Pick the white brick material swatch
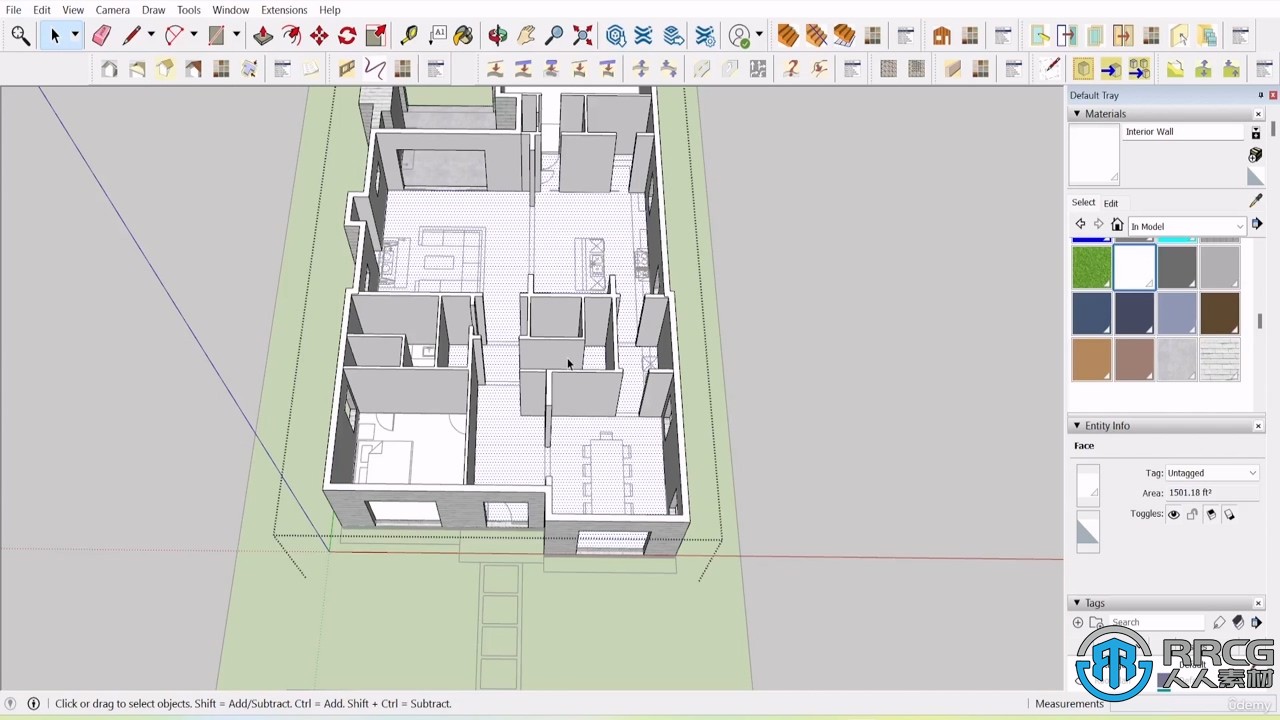The image size is (1280, 720). (1219, 359)
